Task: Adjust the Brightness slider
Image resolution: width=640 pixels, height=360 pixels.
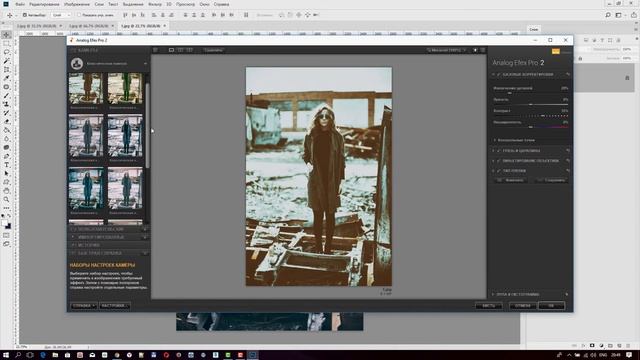Action: tap(531, 104)
